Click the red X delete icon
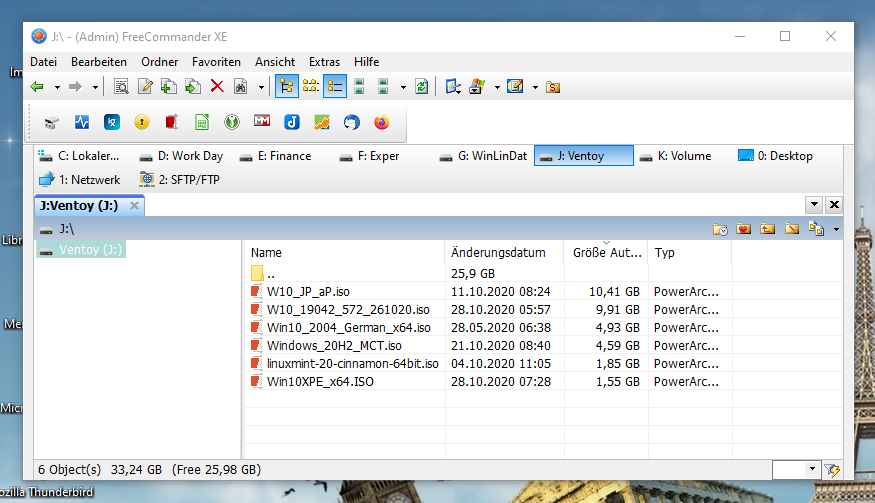This screenshot has width=875, height=503. [217, 87]
